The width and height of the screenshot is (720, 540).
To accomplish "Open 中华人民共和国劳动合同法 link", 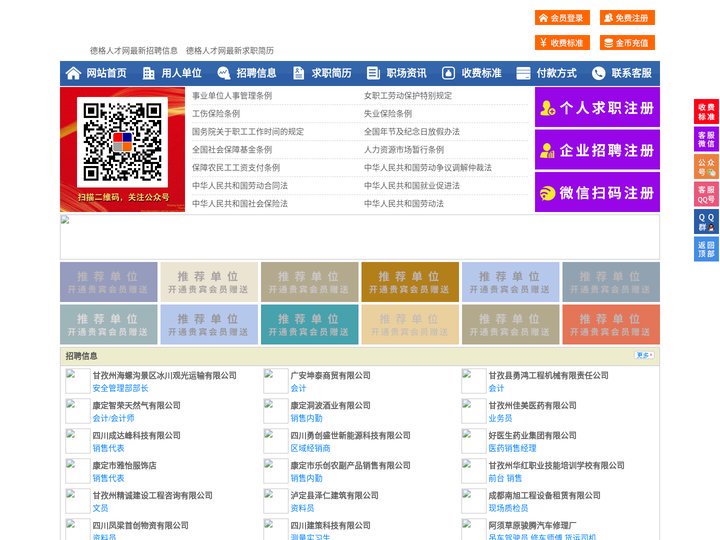I will pyautogui.click(x=240, y=186).
